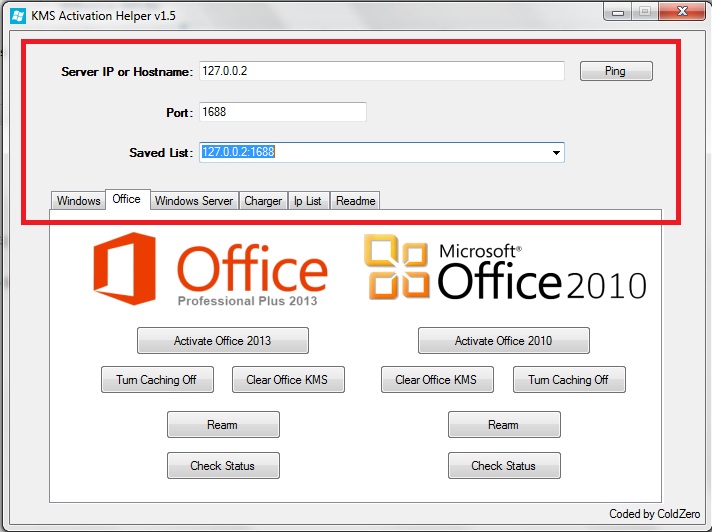Rearm Office 2013
The height and width of the screenshot is (532, 712).
(x=223, y=424)
